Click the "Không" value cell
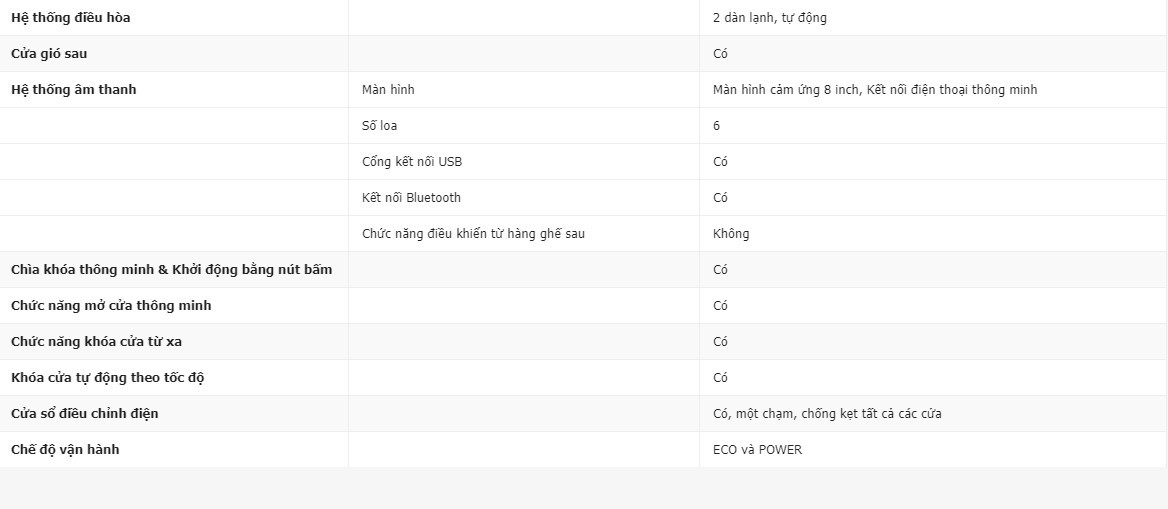The image size is (1168, 509). pyautogui.click(x=731, y=234)
